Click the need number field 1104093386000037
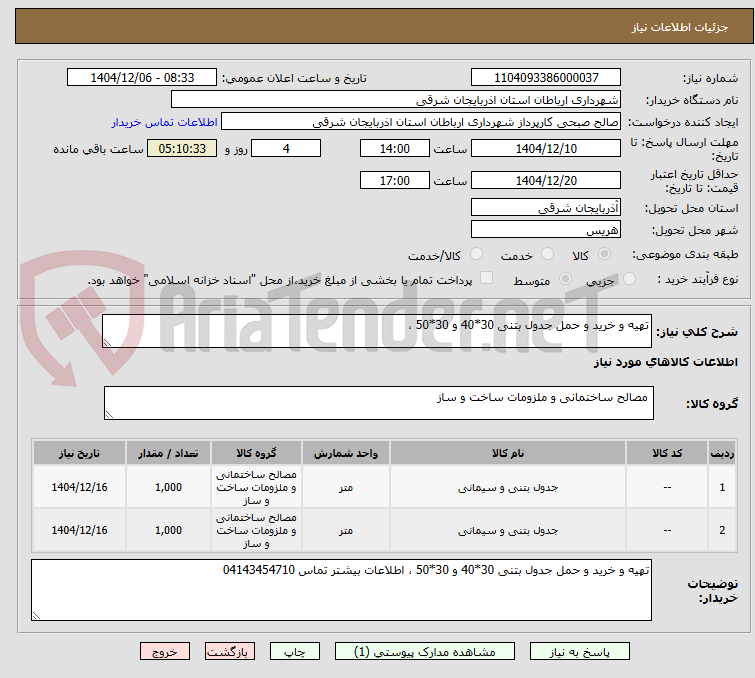This screenshot has width=755, height=678. tap(546, 78)
